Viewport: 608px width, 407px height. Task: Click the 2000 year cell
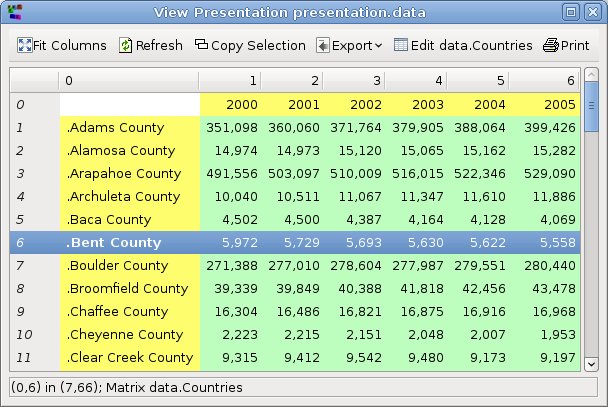[230, 104]
